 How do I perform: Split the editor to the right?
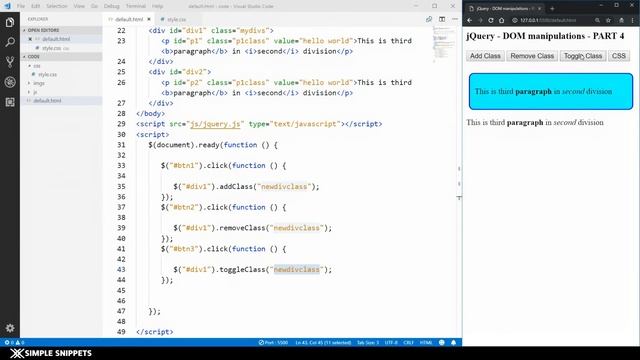(x=442, y=19)
